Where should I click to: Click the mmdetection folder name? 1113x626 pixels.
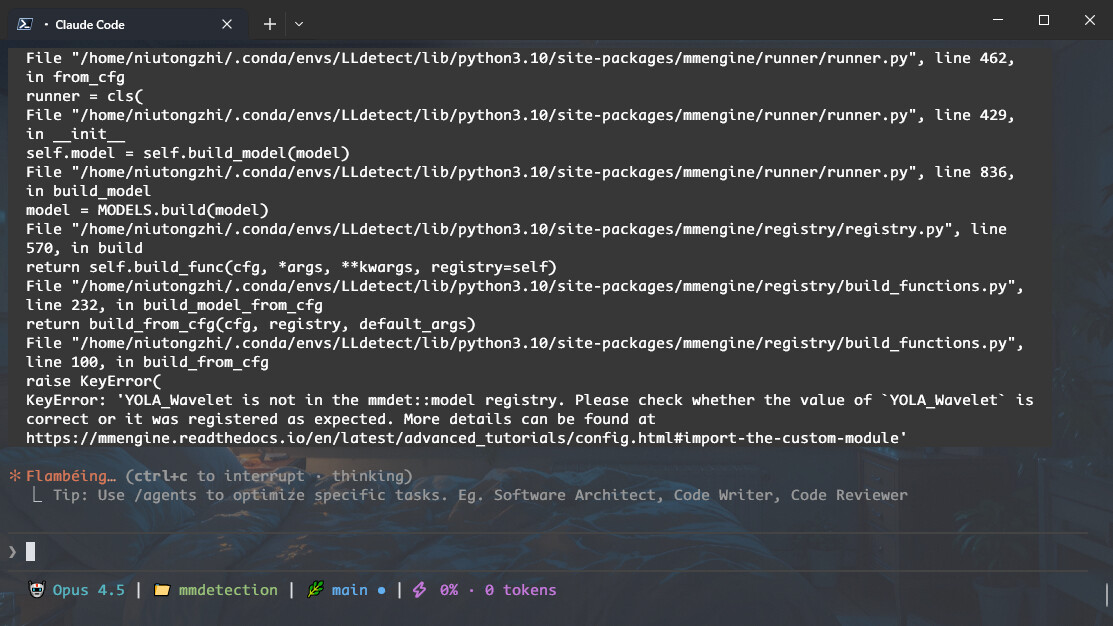[228, 590]
